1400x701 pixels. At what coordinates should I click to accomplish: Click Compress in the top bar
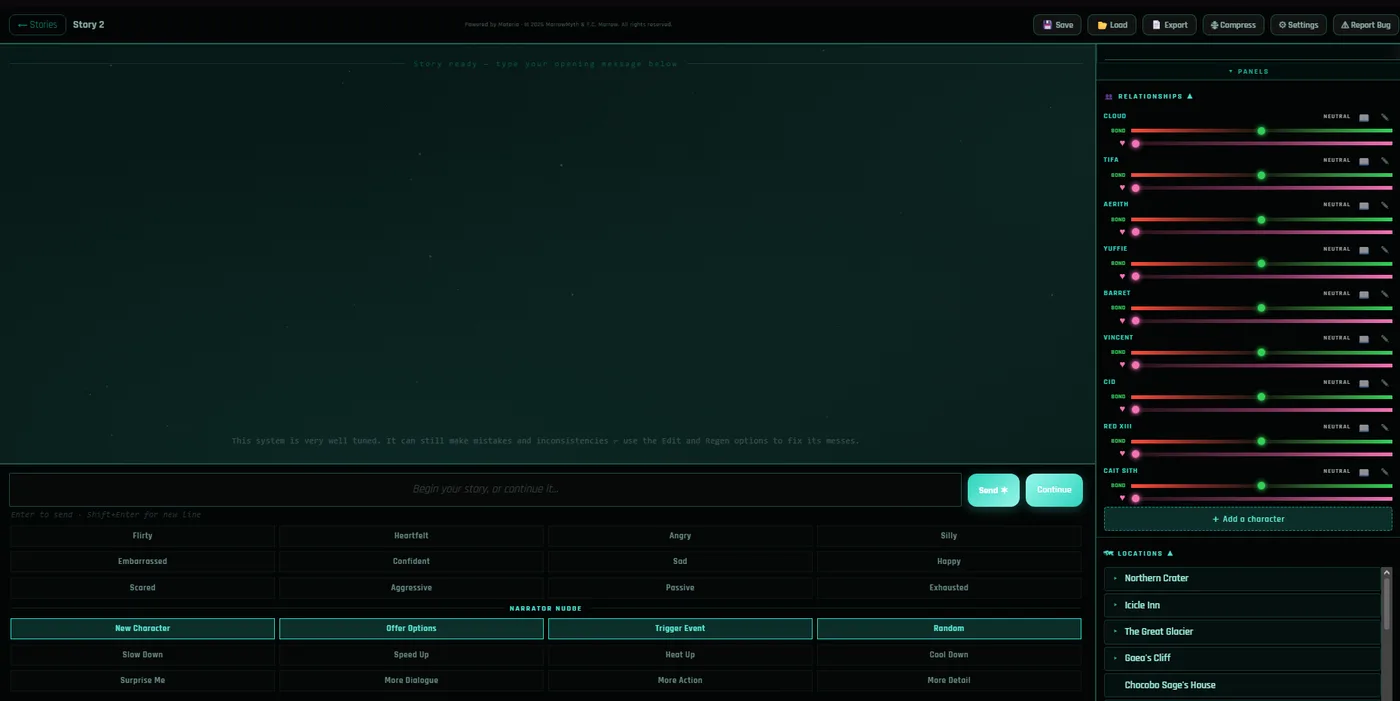[1233, 25]
